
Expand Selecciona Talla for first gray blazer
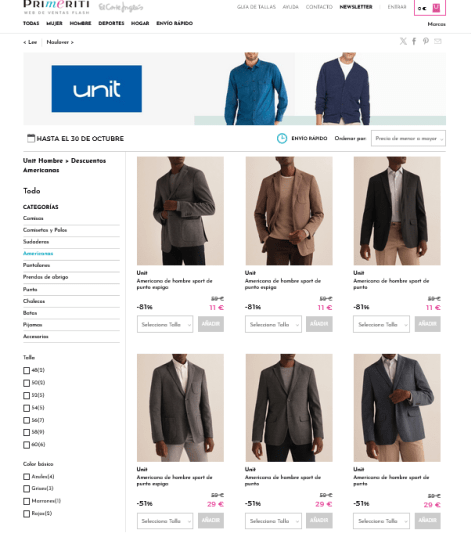click(x=166, y=327)
